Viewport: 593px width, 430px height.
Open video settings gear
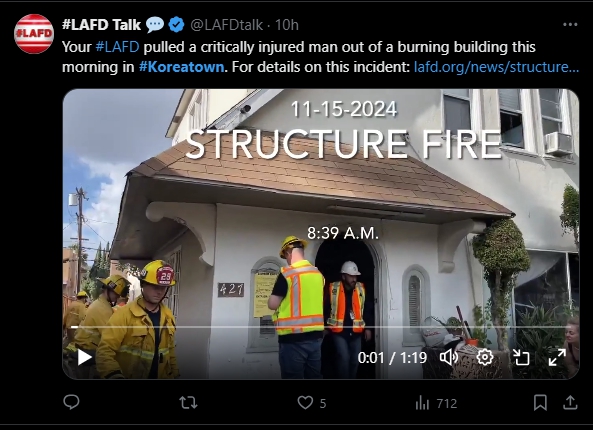485,357
